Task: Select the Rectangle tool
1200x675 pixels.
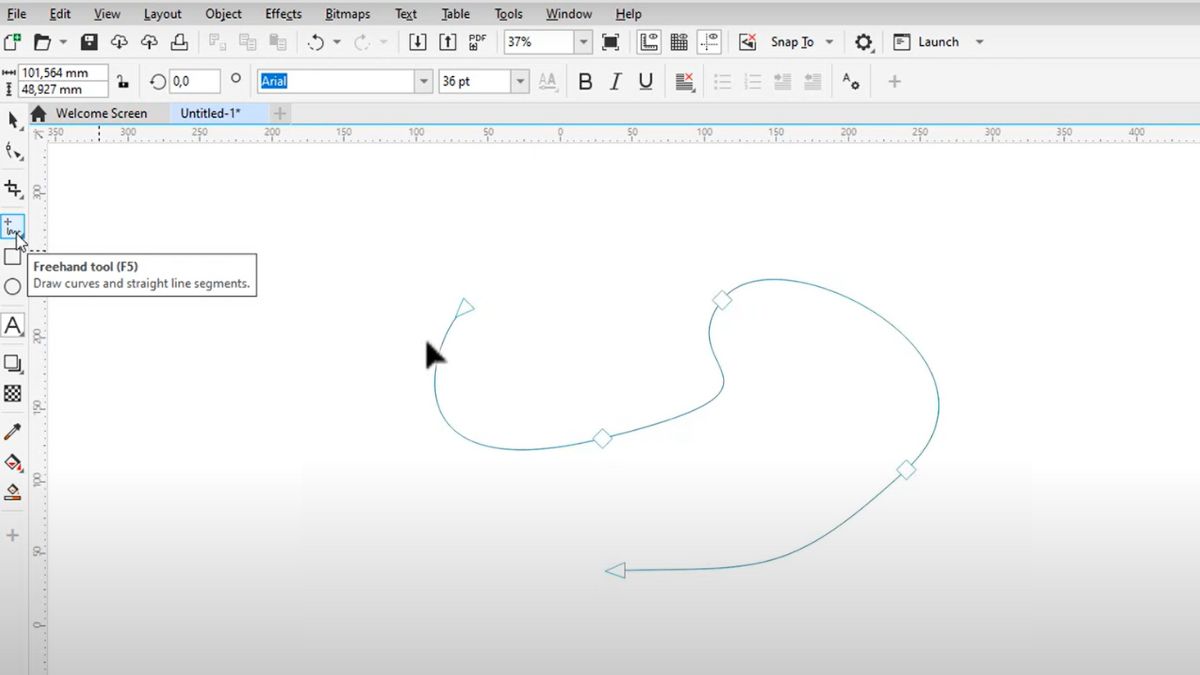Action: tap(13, 257)
